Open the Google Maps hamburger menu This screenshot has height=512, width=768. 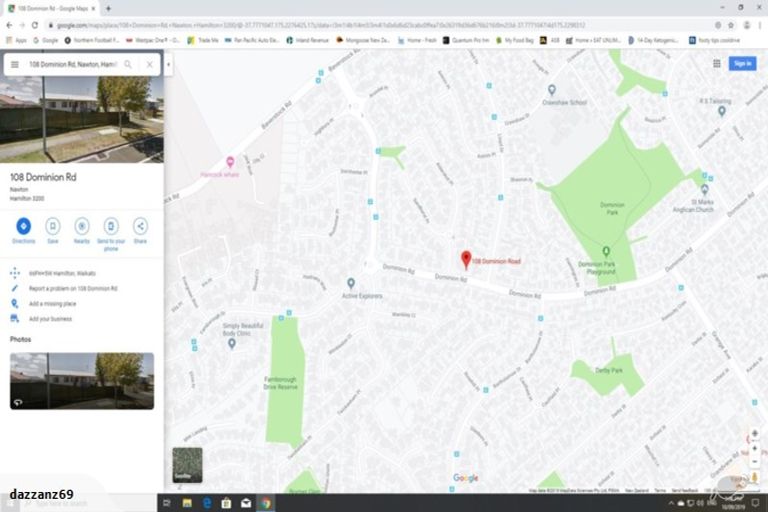tap(15, 64)
